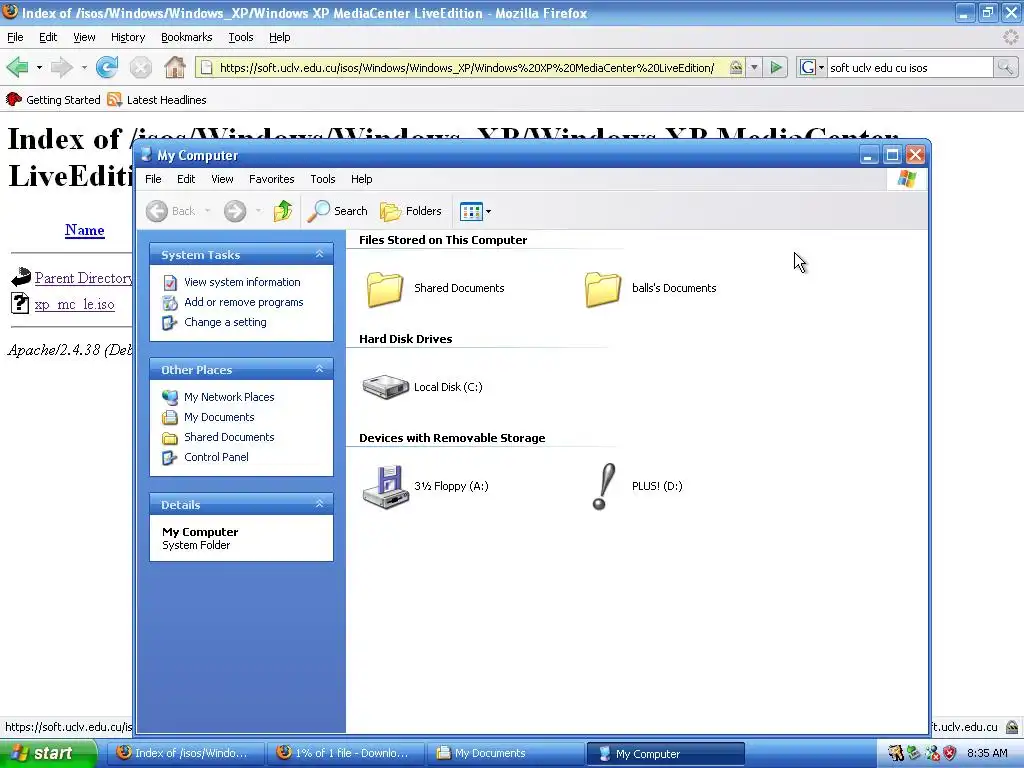Click Firefox Stop icon
This screenshot has height=768, width=1024.
point(140,67)
